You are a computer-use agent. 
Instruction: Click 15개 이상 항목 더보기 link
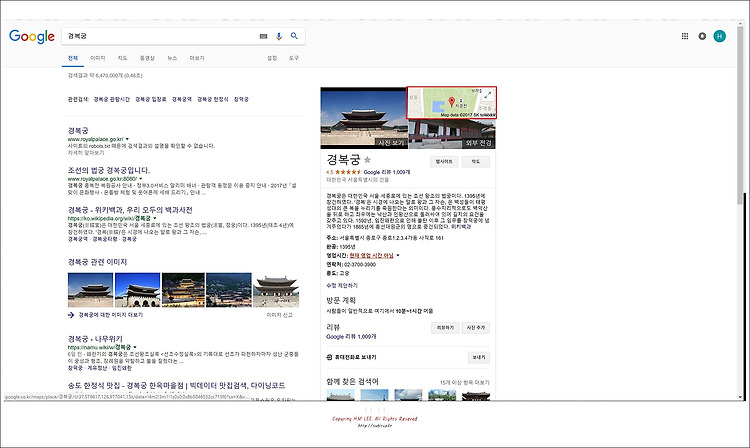point(464,382)
